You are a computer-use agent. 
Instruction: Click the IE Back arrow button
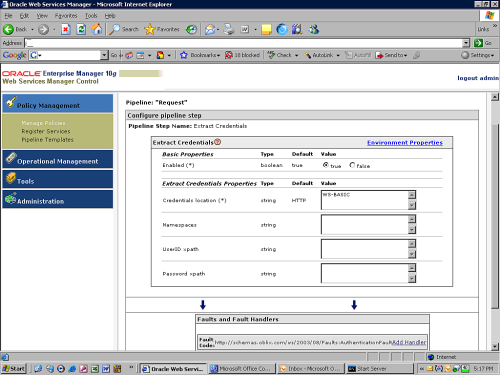[8, 30]
